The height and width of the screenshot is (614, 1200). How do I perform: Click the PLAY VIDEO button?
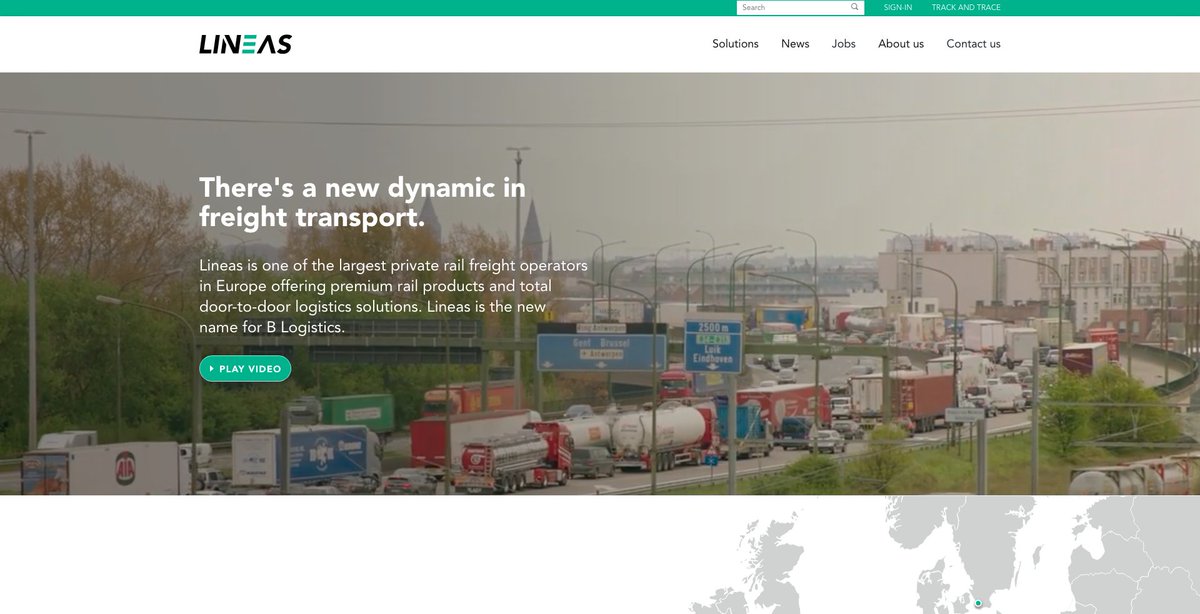point(245,369)
